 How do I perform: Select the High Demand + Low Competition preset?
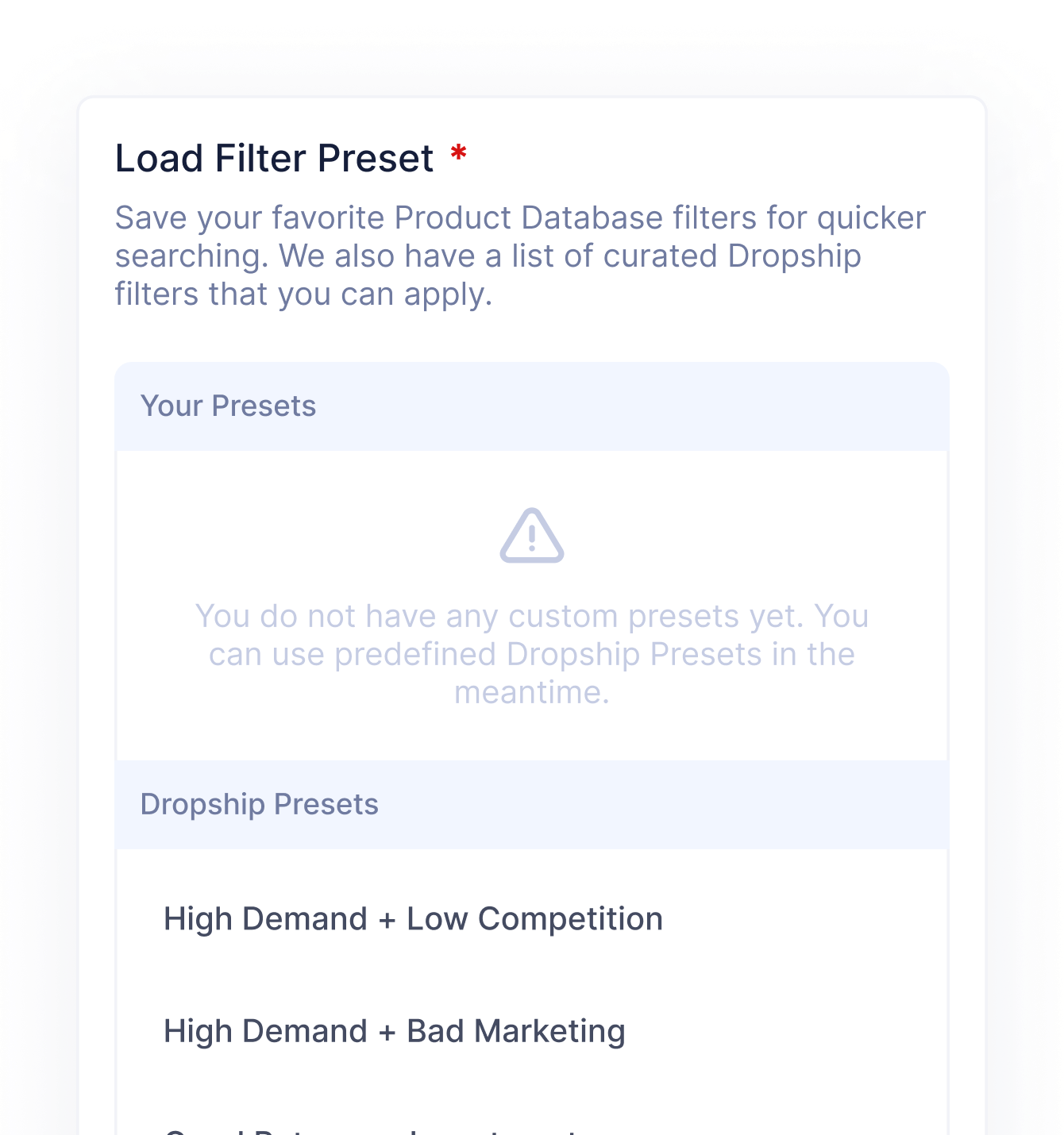413,918
